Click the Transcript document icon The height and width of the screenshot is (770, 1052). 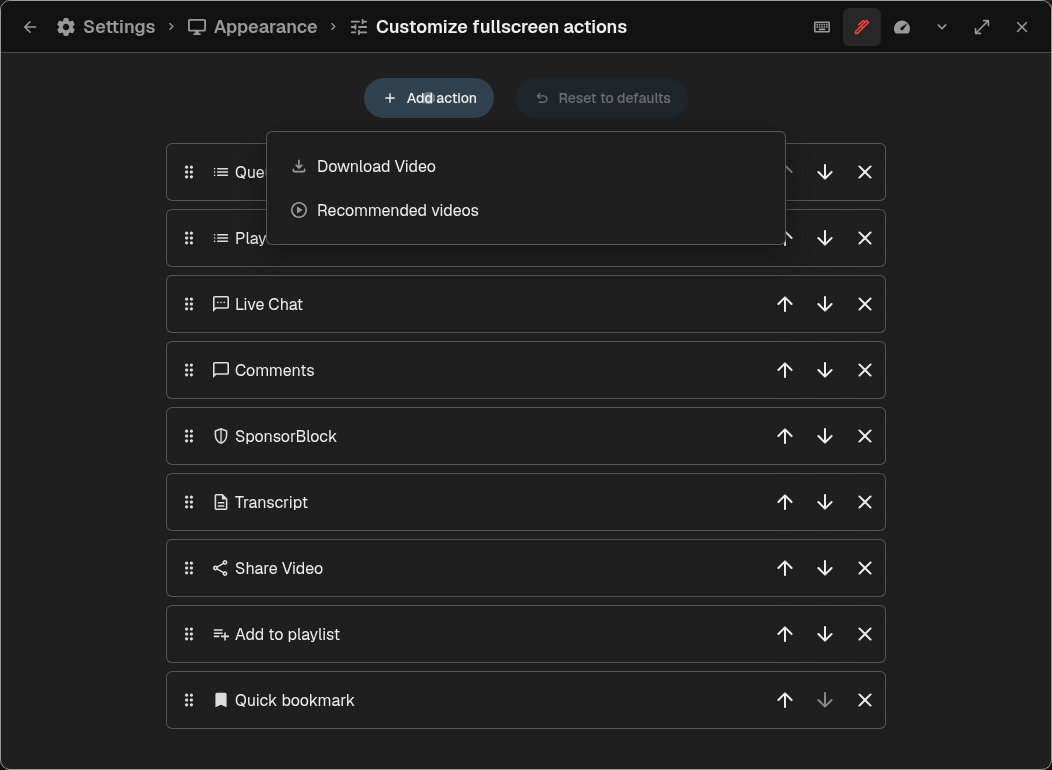tap(221, 502)
